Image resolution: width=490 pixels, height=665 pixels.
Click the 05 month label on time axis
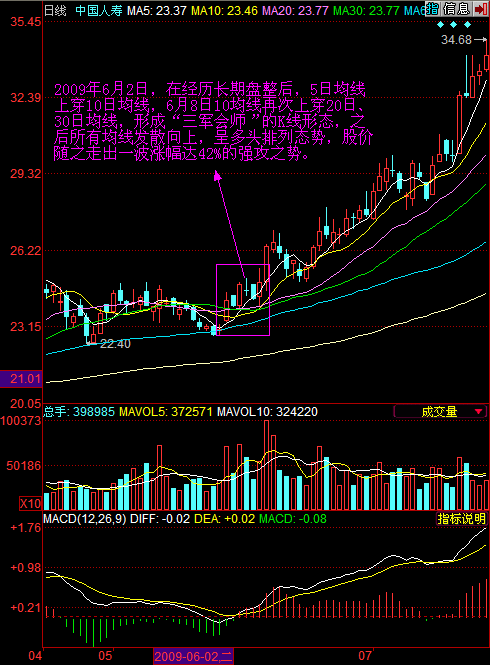(105, 656)
